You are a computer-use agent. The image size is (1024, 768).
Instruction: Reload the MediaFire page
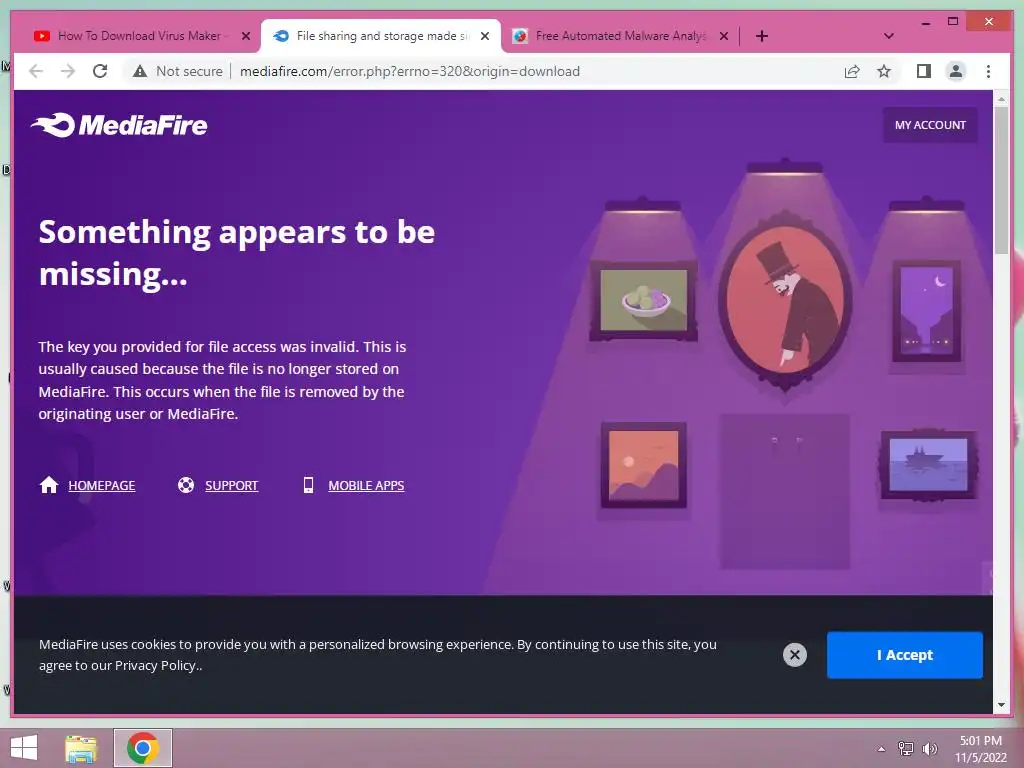coord(100,71)
